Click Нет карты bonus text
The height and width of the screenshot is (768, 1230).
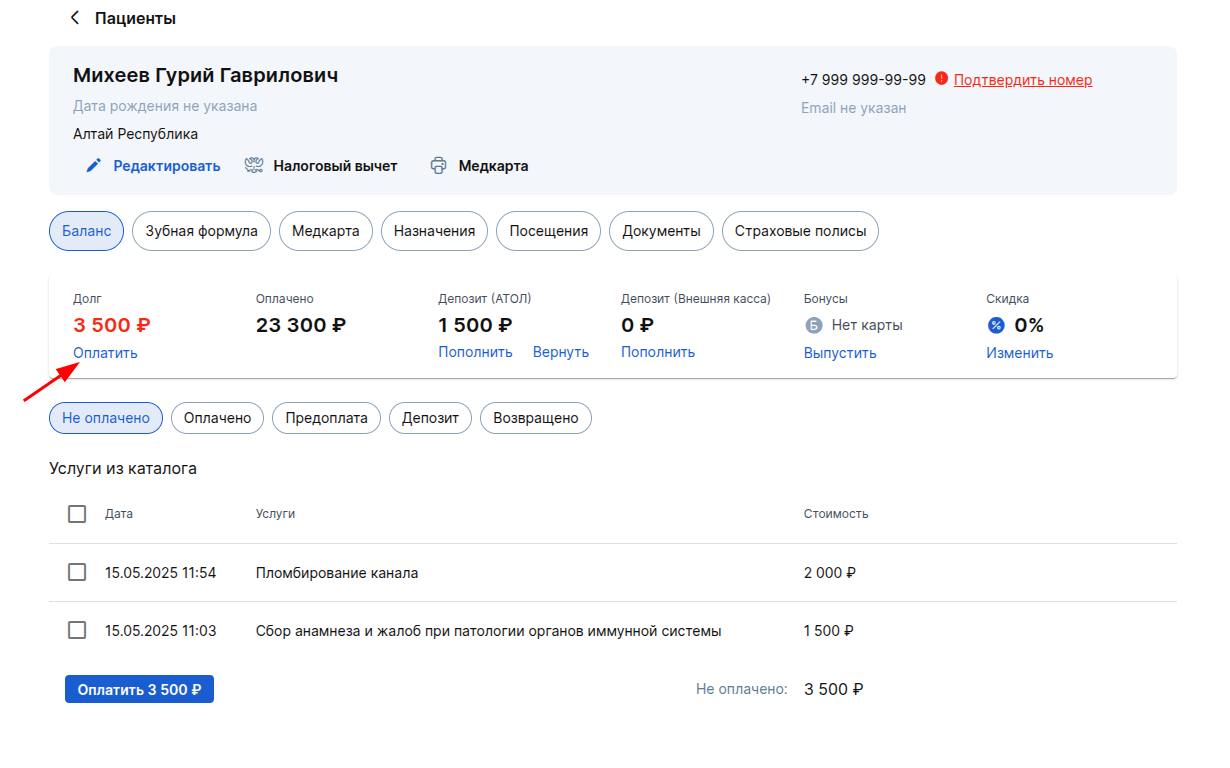[867, 325]
